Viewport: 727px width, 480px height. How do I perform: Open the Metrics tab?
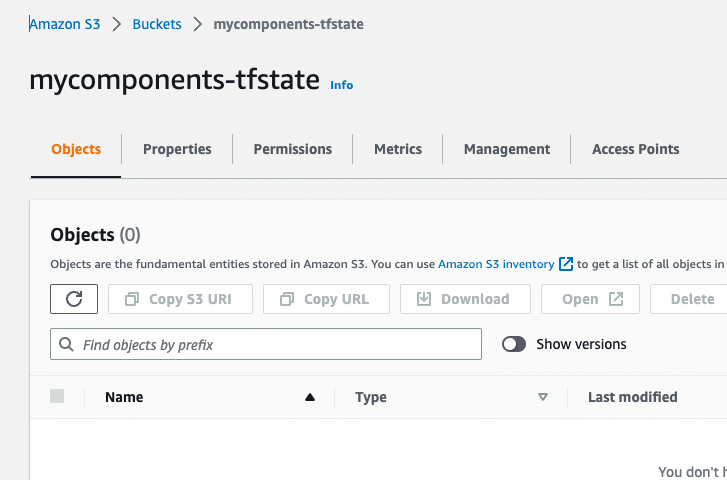[x=398, y=149]
